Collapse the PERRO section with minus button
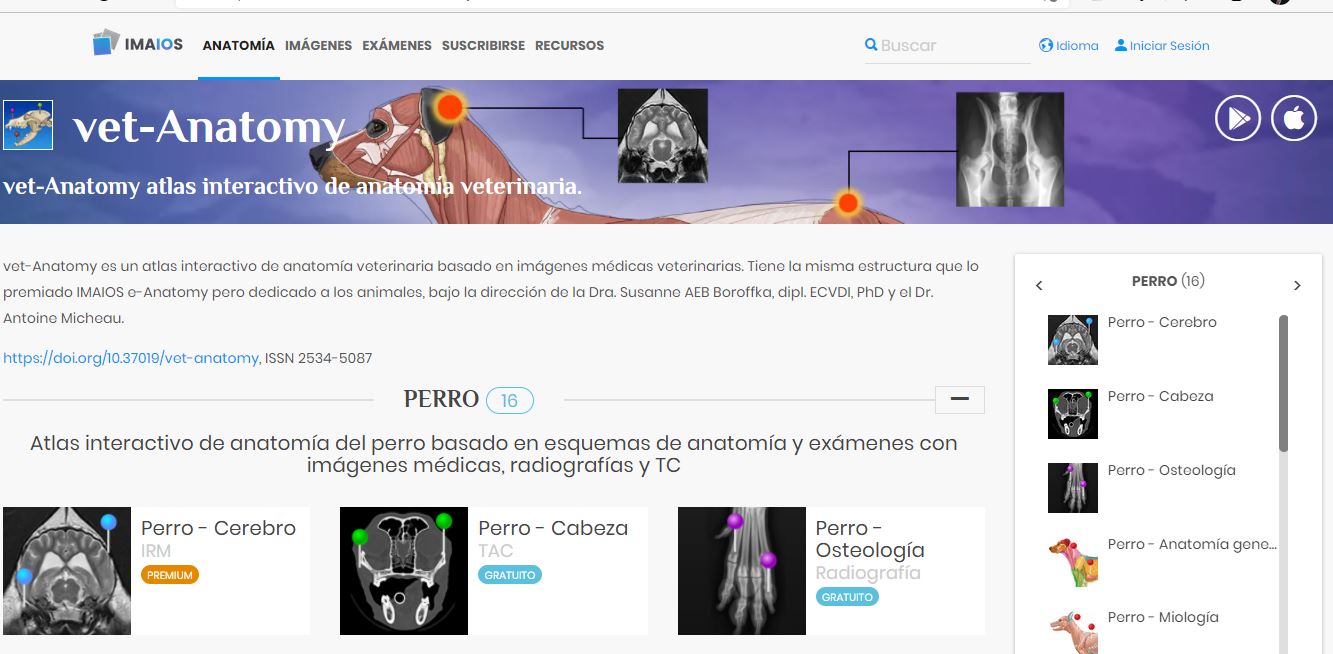The image size is (1333, 654). (960, 400)
